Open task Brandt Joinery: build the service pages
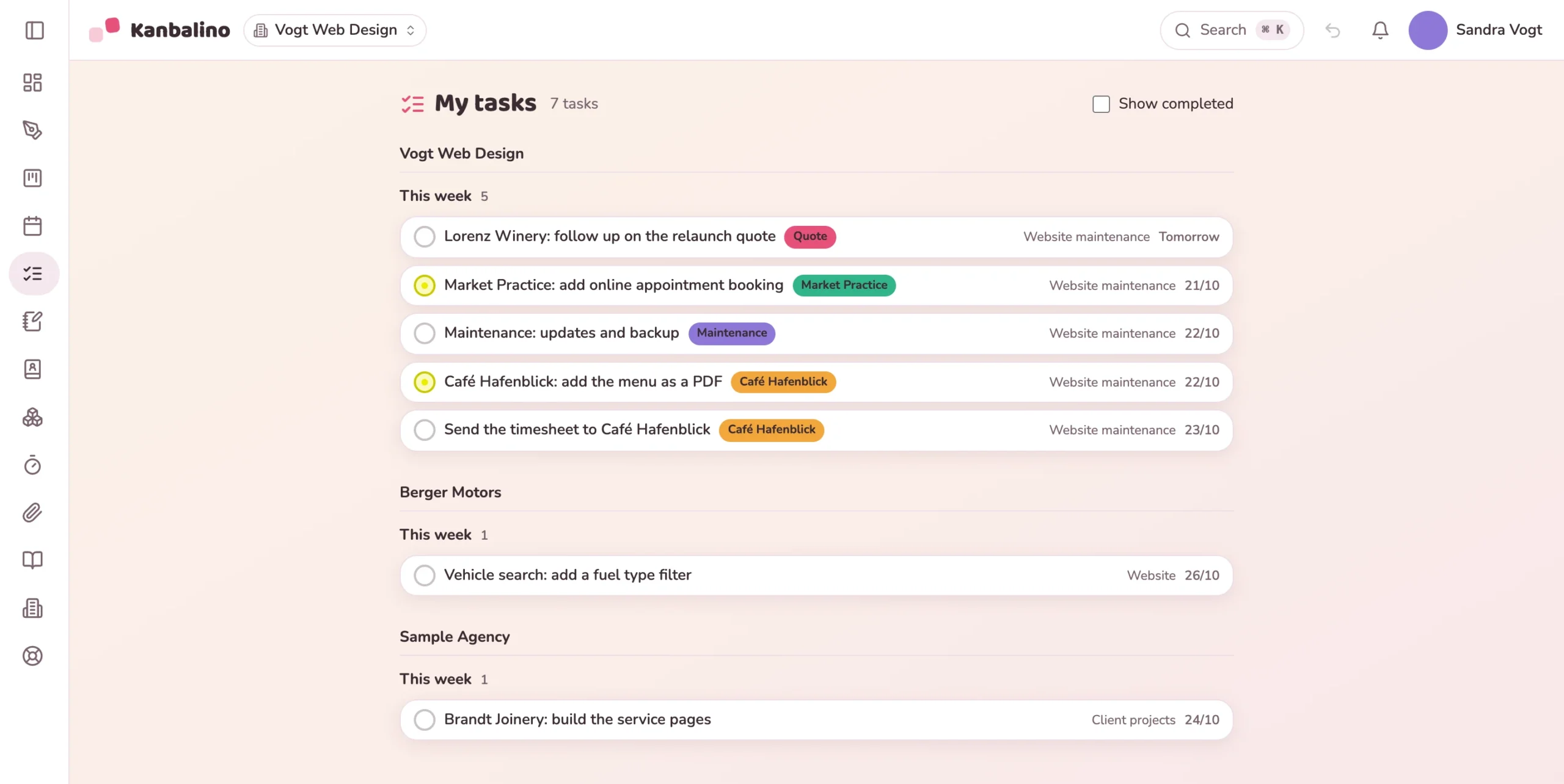This screenshot has width=1564, height=784. tap(816, 720)
